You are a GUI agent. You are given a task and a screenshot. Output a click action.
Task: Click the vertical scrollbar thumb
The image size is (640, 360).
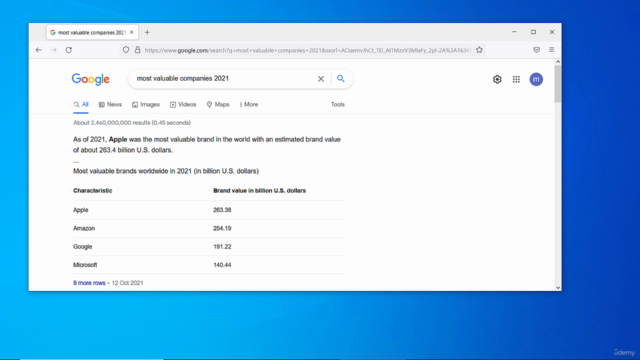coord(558,84)
